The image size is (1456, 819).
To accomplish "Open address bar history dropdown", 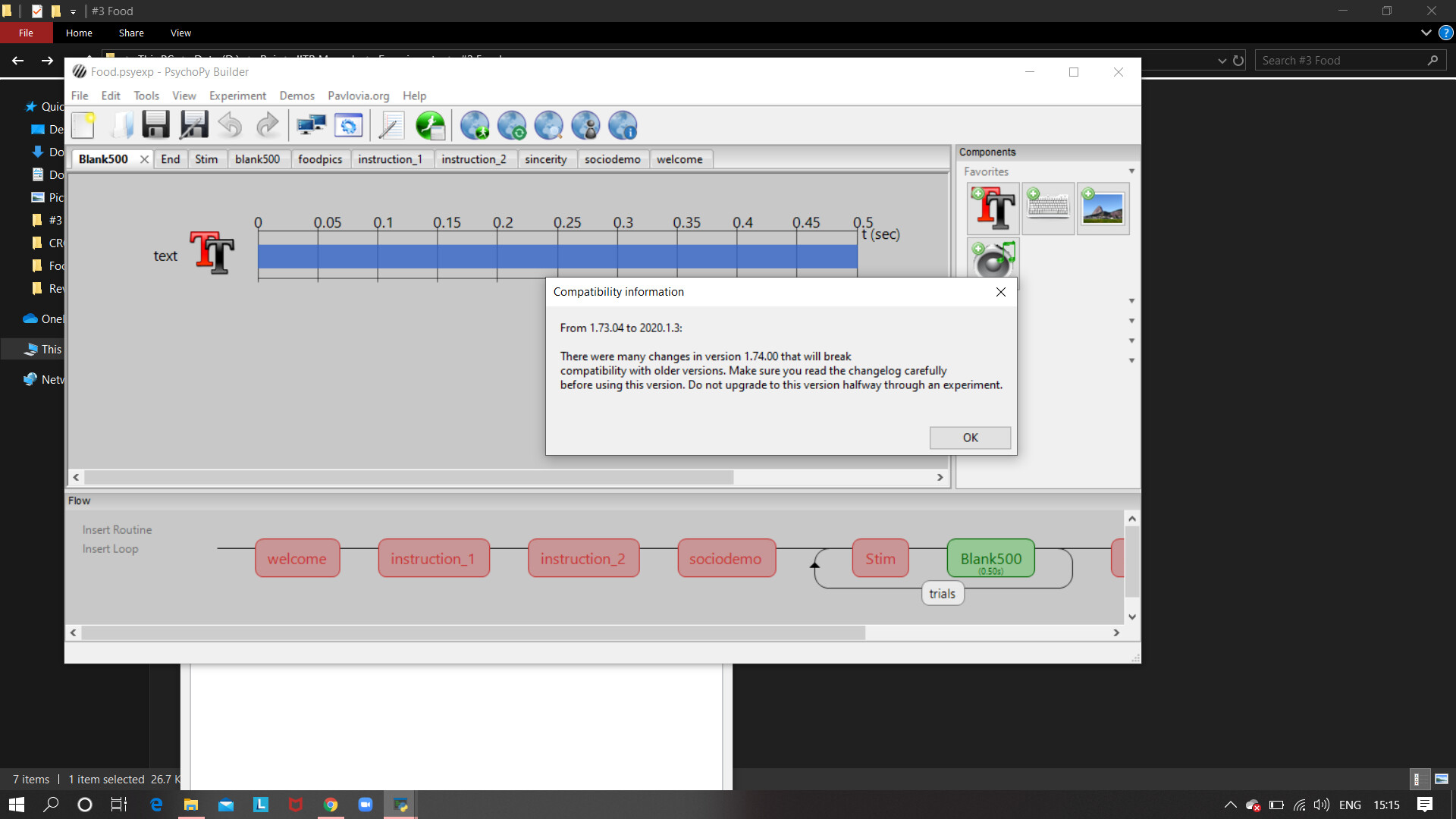I will click(x=1222, y=61).
